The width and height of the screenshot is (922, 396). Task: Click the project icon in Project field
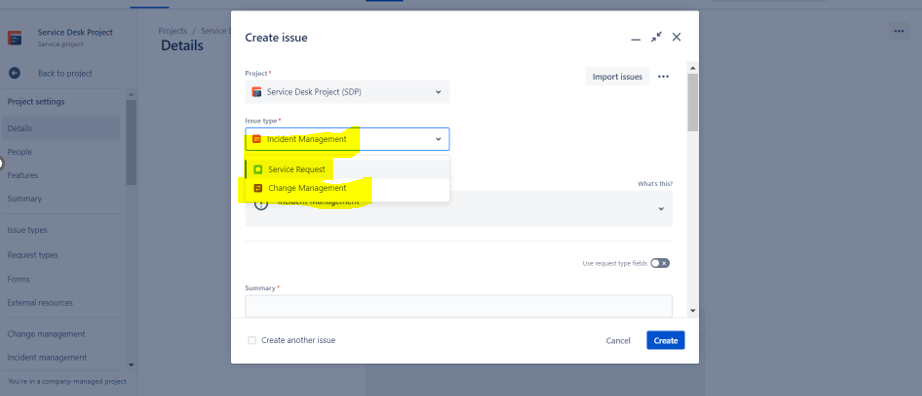(x=256, y=92)
